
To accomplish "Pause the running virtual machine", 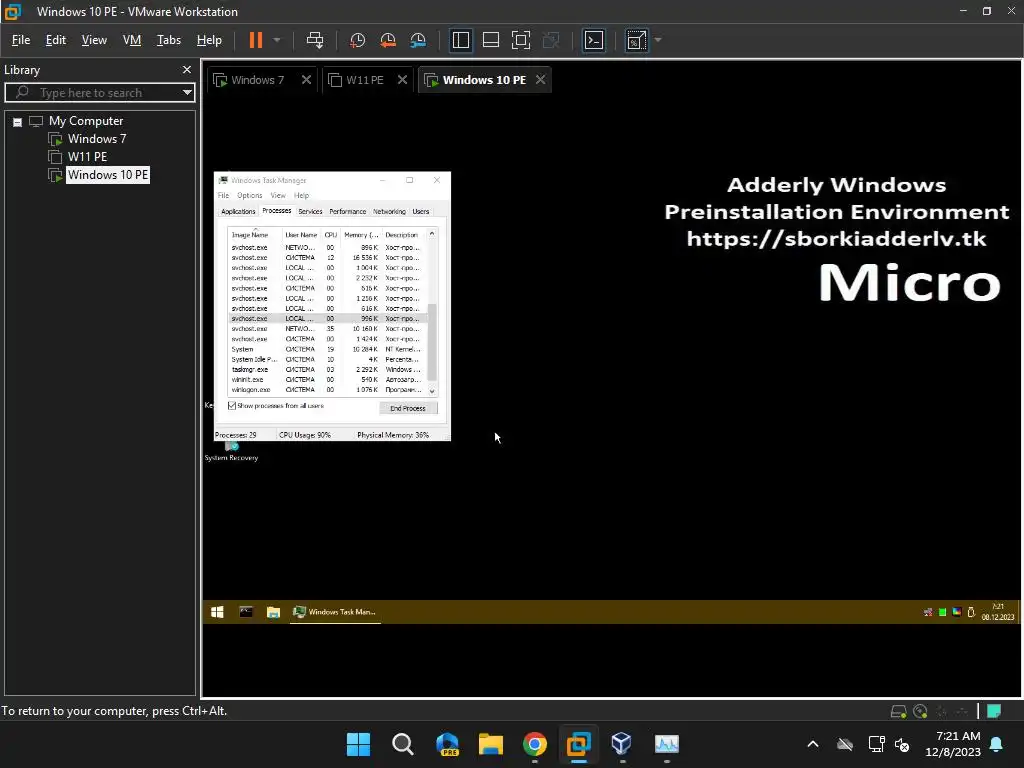I will (255, 40).
